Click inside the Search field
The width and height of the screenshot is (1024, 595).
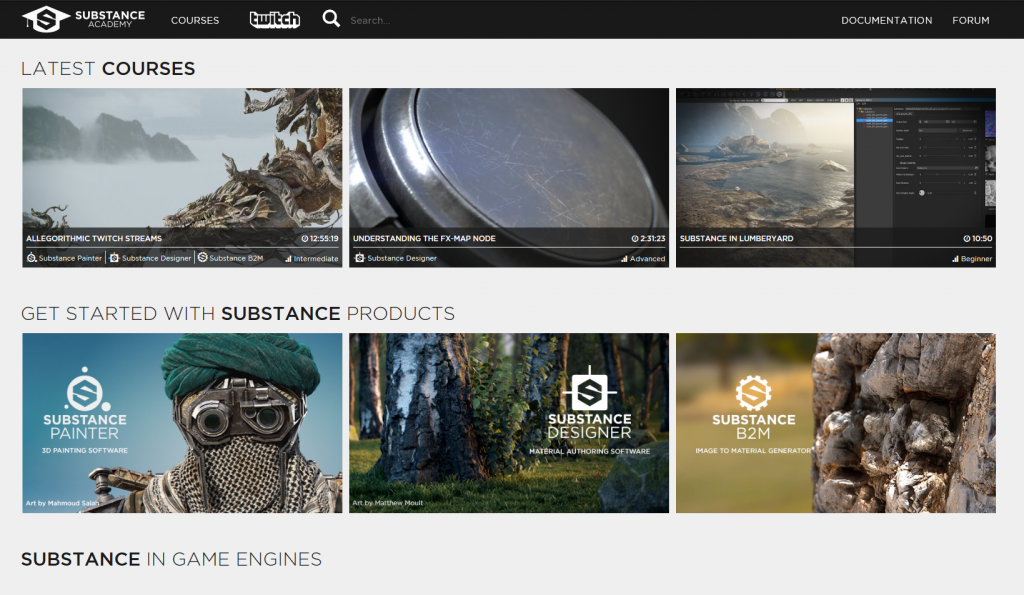(380, 18)
